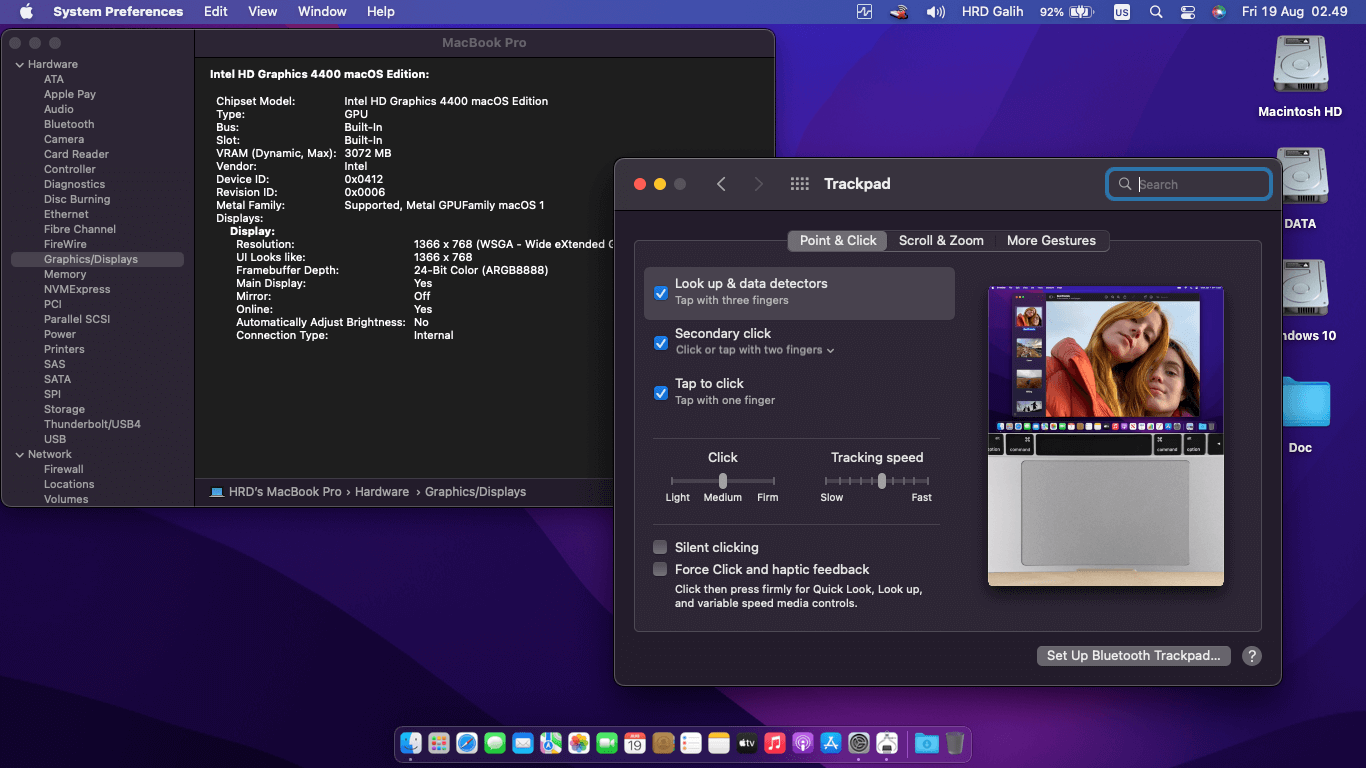This screenshot has height=768, width=1366.
Task: Open the Apple menu
Action: 26,12
